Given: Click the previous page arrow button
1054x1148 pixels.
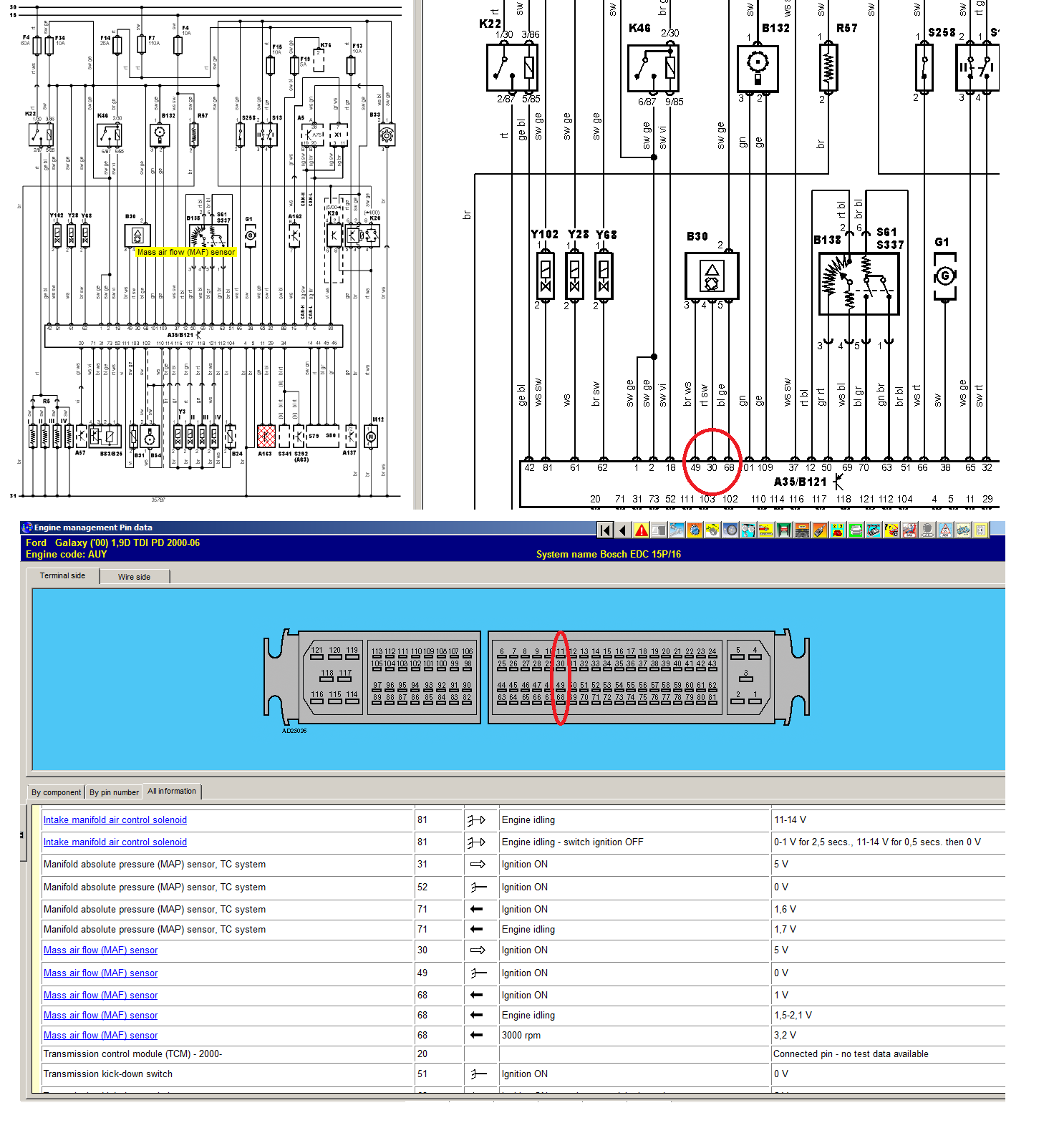Looking at the screenshot, I should (623, 530).
